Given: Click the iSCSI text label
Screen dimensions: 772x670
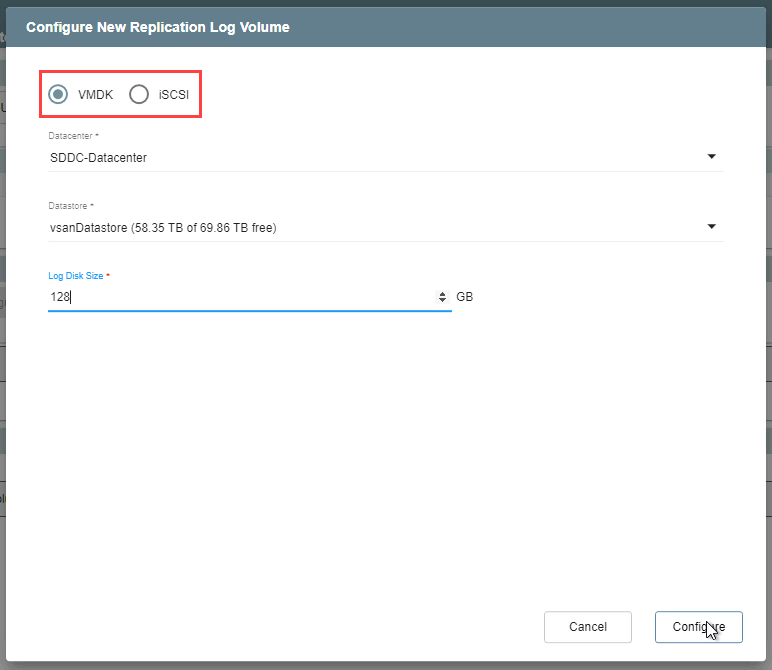Looking at the screenshot, I should pyautogui.click(x=173, y=95).
